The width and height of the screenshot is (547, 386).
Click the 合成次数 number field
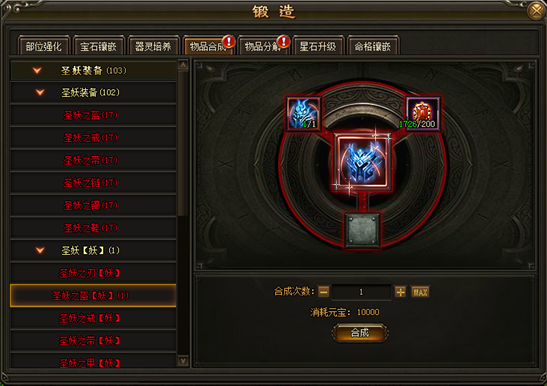tap(361, 292)
